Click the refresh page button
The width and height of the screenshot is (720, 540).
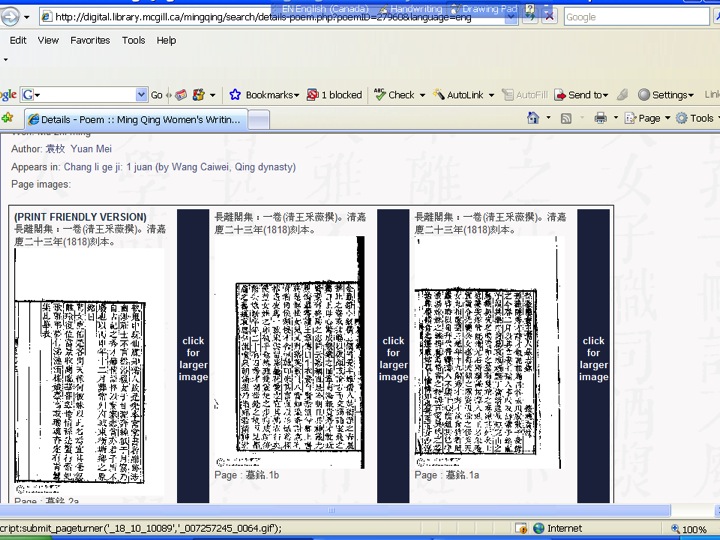click(530, 17)
